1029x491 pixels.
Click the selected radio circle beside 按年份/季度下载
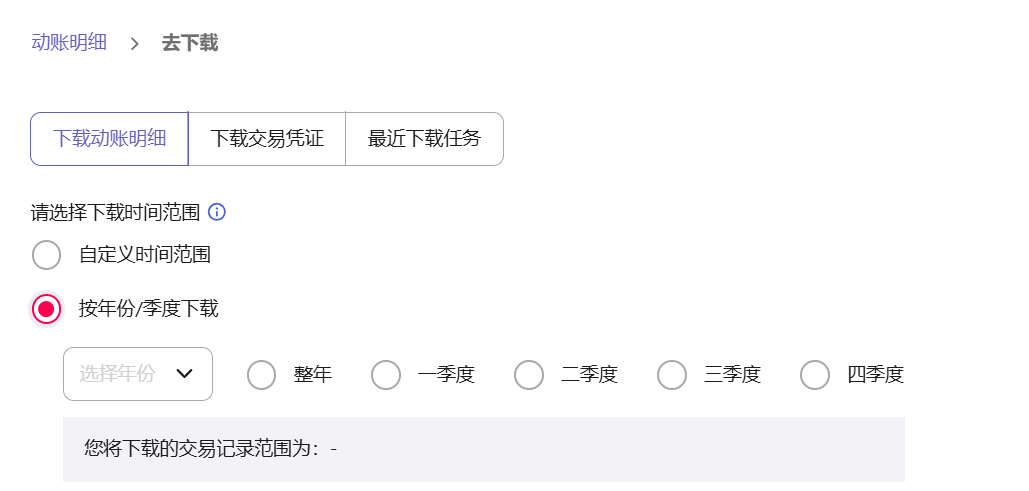[47, 309]
